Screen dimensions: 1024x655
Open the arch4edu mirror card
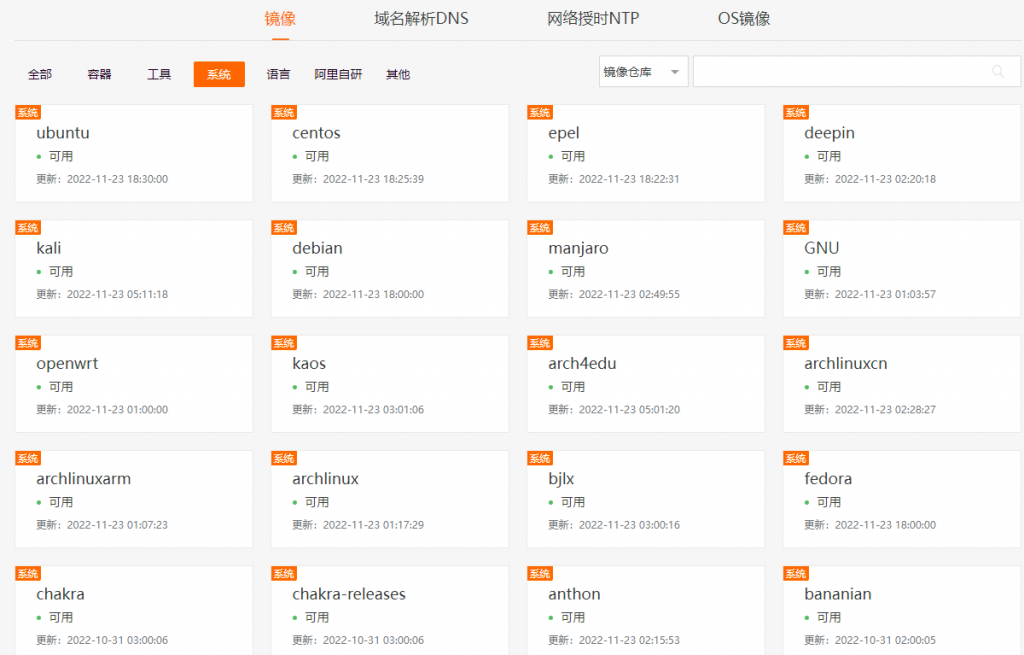point(646,384)
